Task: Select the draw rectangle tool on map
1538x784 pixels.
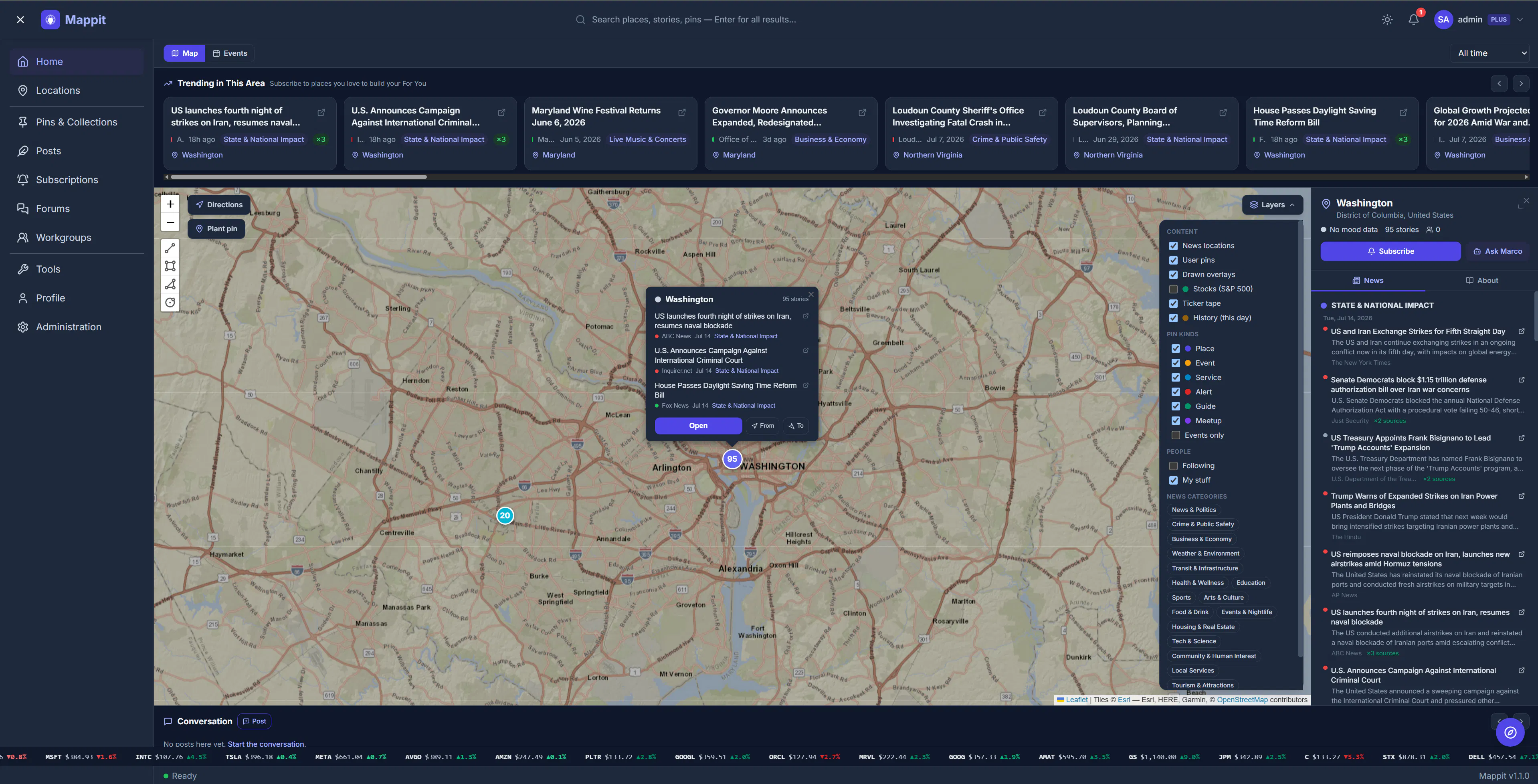Action: (x=170, y=266)
